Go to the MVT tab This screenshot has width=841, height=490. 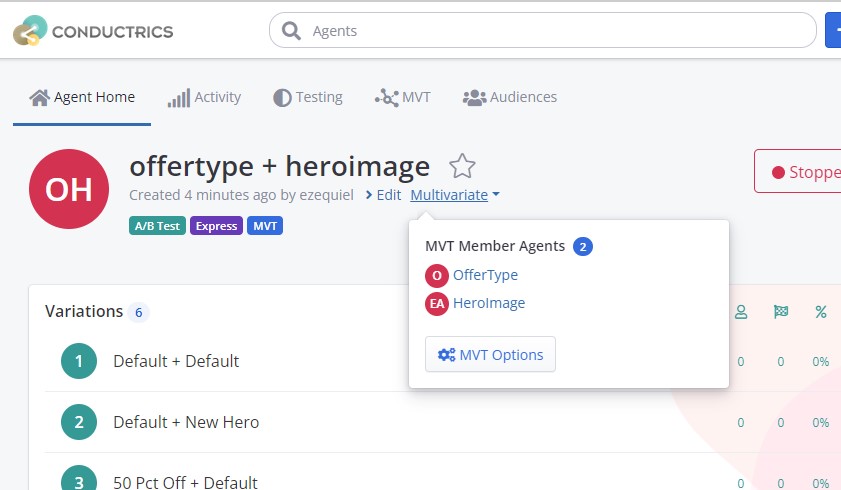403,98
